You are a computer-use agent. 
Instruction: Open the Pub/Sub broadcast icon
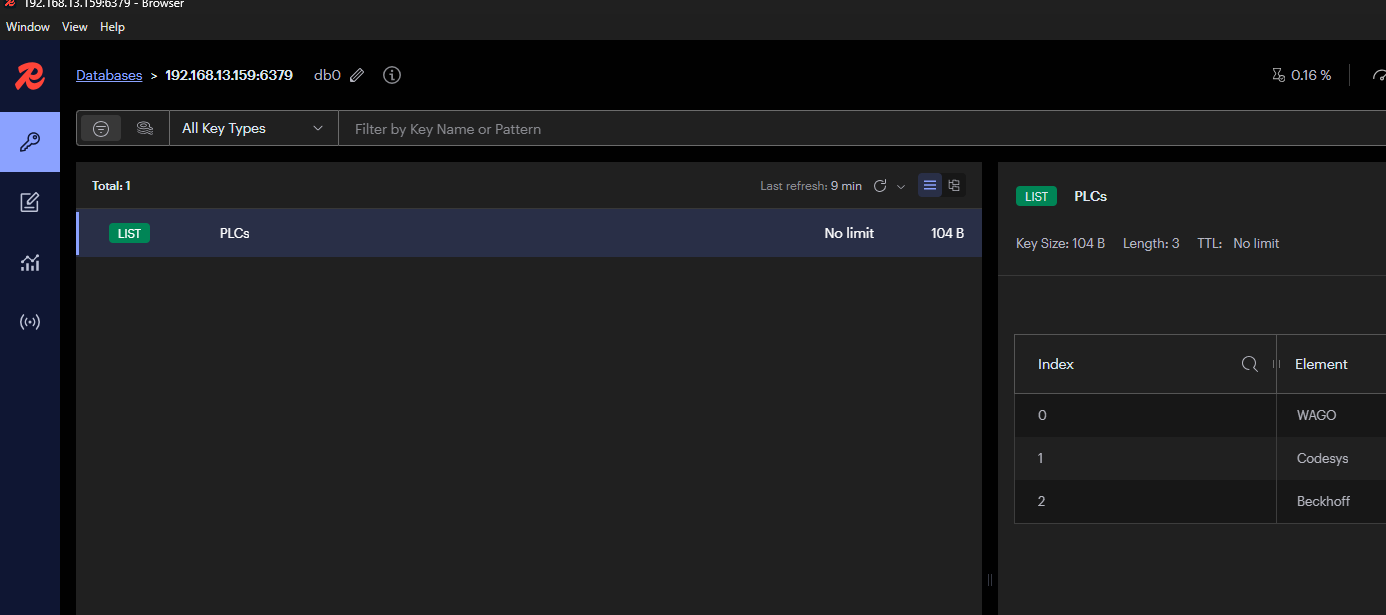point(30,322)
